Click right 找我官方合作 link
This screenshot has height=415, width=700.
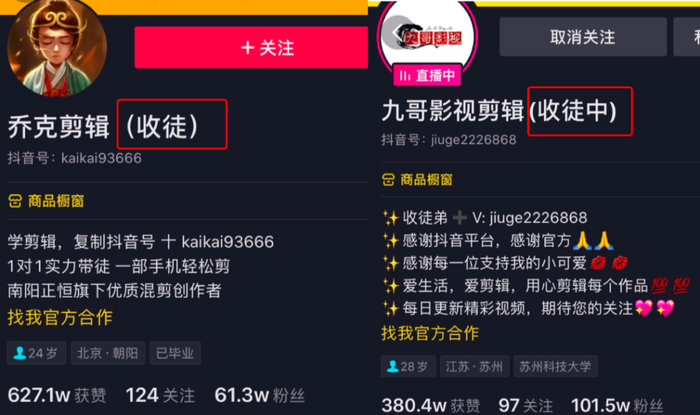click(430, 333)
